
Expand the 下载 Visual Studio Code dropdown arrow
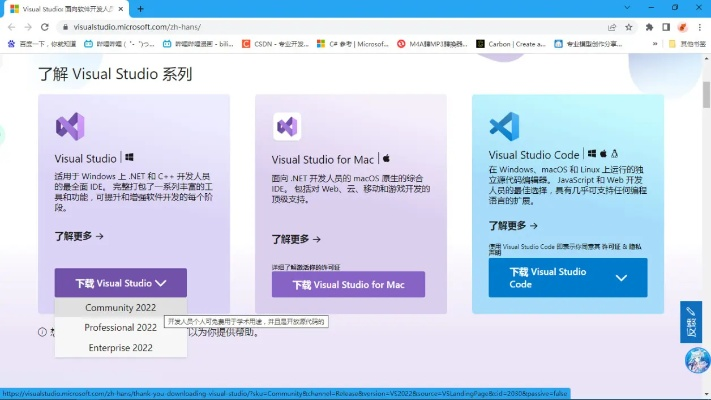621,278
